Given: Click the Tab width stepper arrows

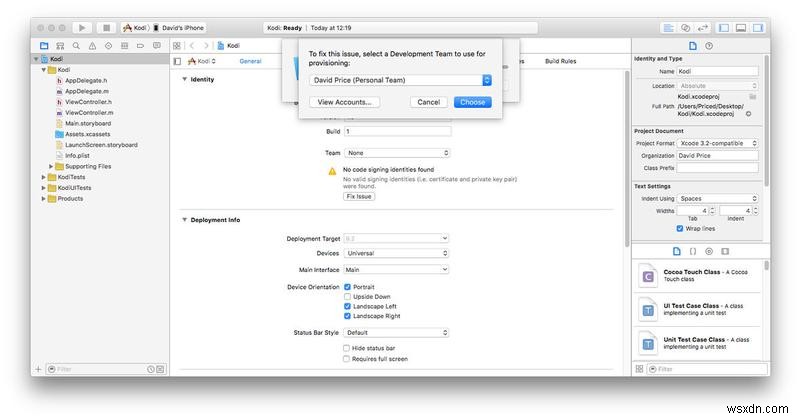Looking at the screenshot, I should tap(713, 210).
